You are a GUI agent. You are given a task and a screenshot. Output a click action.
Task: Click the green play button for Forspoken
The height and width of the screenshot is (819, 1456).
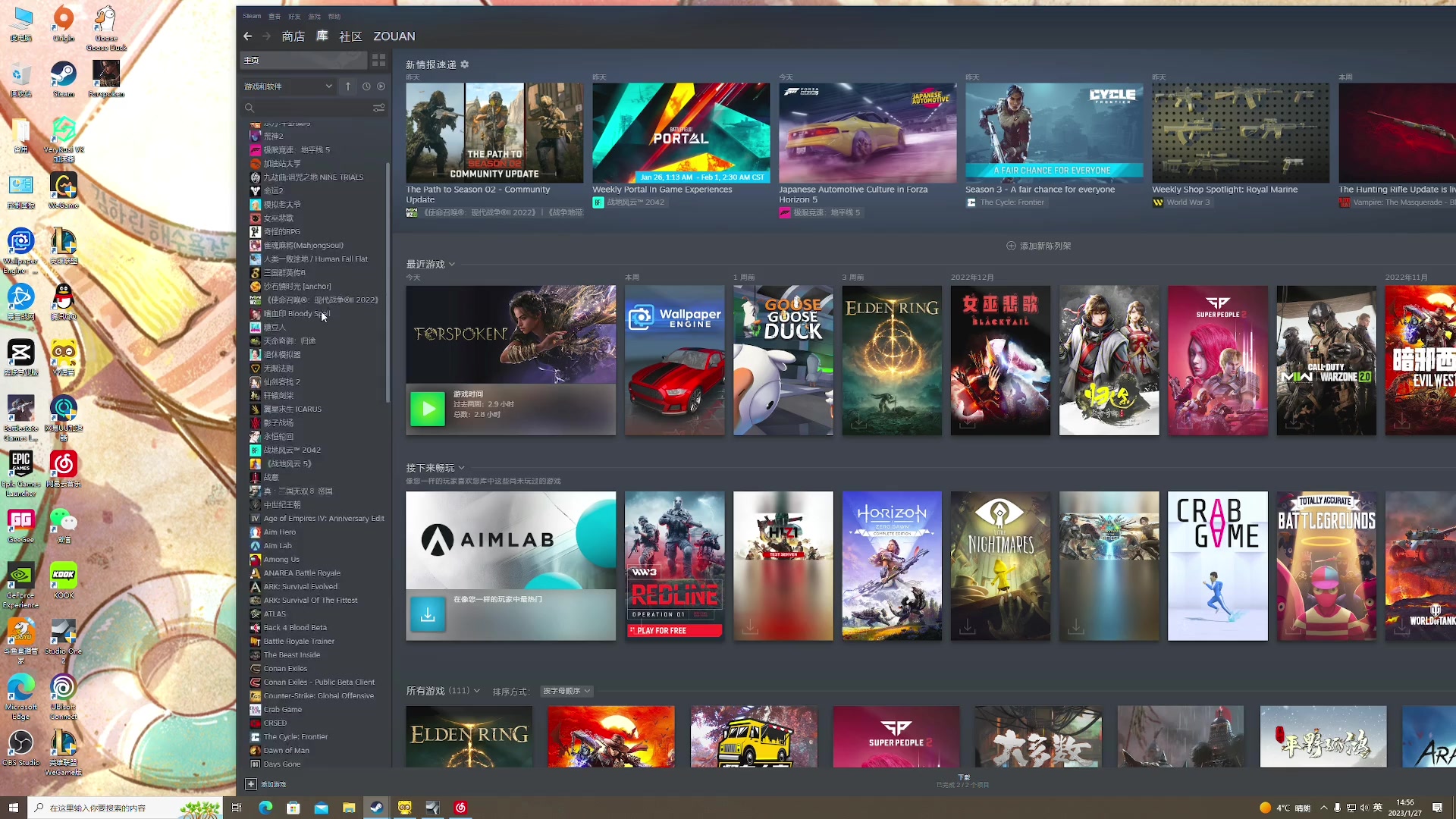(428, 409)
